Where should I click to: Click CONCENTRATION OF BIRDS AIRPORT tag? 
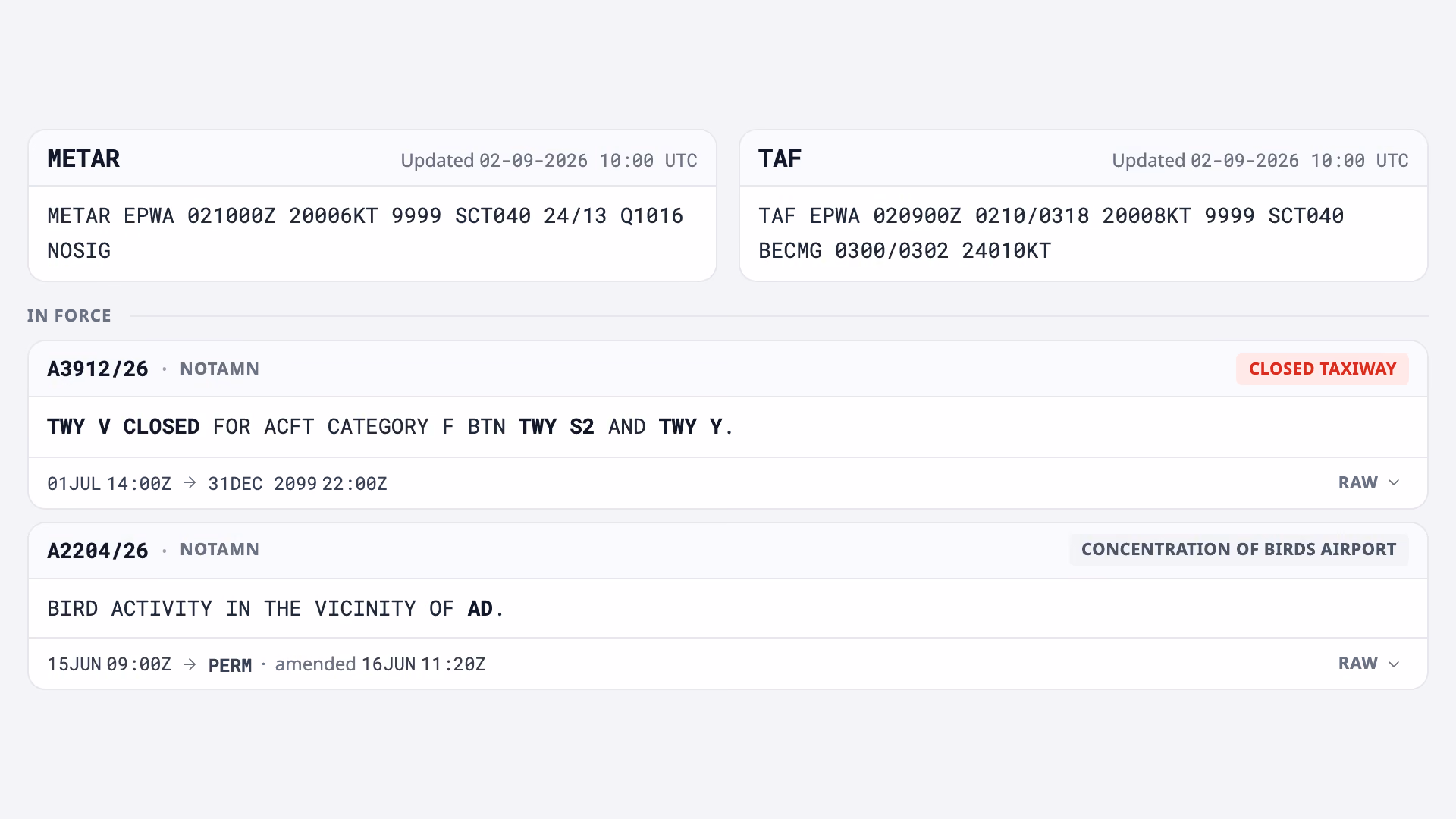point(1238,550)
